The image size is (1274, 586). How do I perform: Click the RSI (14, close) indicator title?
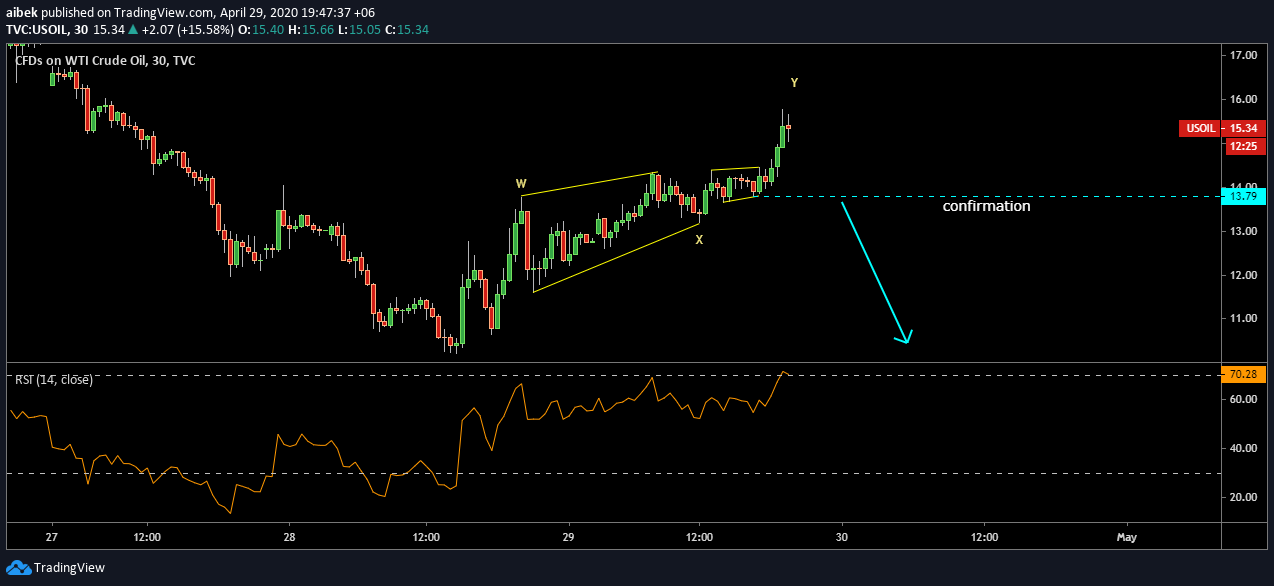click(x=54, y=379)
